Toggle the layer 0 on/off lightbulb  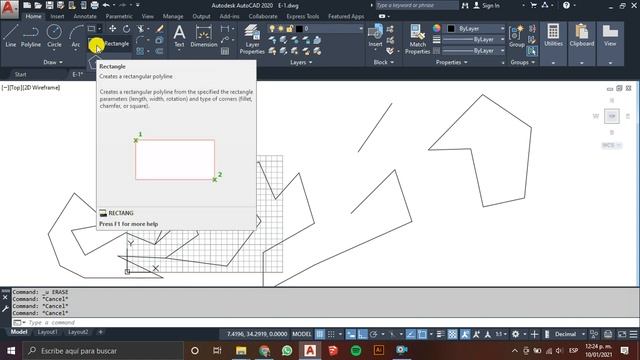272,29
